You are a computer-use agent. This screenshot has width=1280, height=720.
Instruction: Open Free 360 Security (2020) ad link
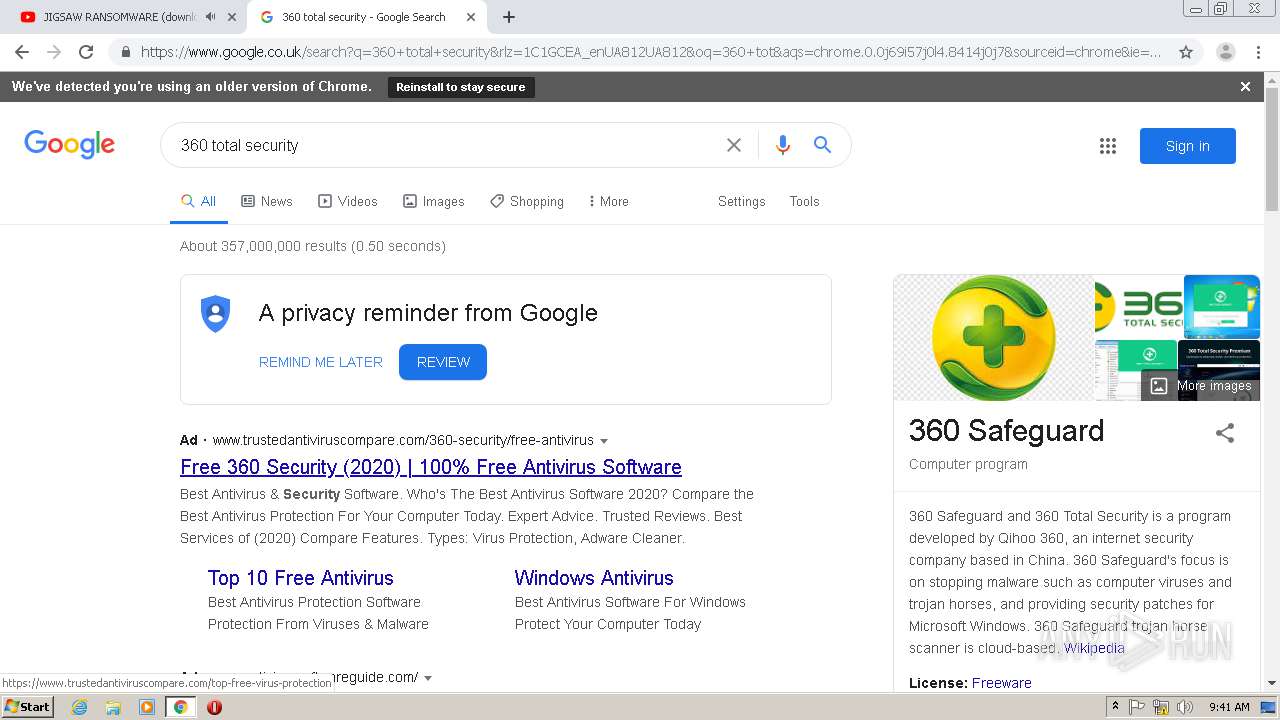[x=431, y=467]
